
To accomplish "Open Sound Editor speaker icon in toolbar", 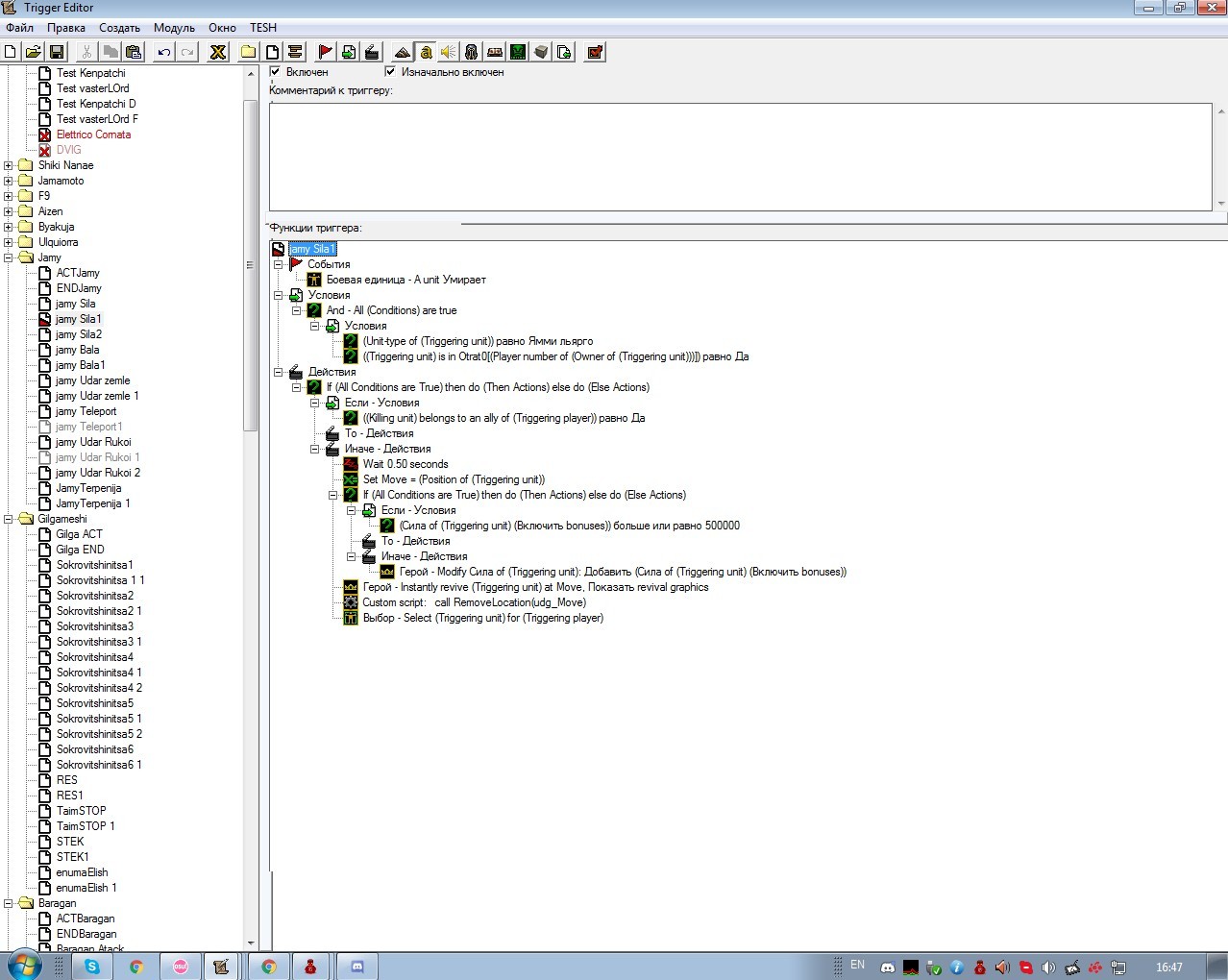I will tap(448, 52).
